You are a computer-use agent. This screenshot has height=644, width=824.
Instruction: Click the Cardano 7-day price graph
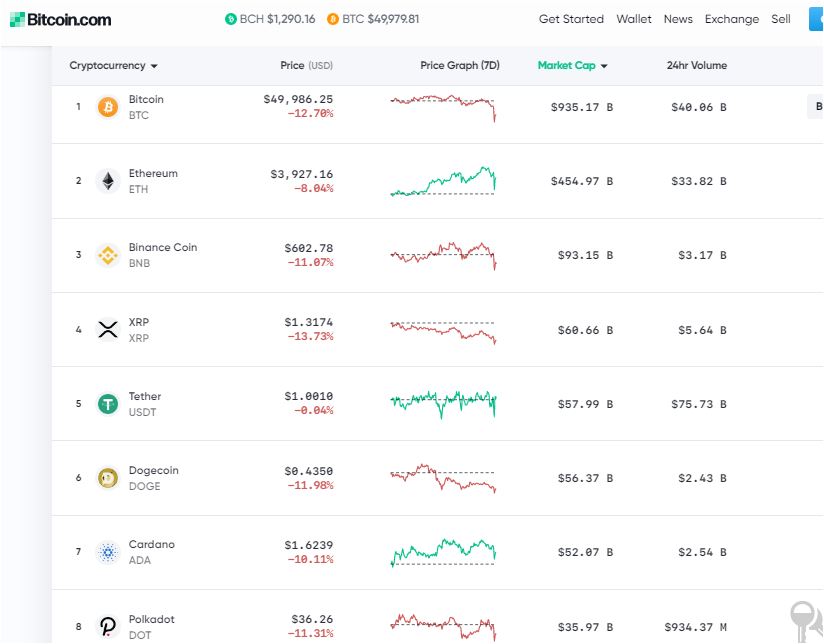443,553
